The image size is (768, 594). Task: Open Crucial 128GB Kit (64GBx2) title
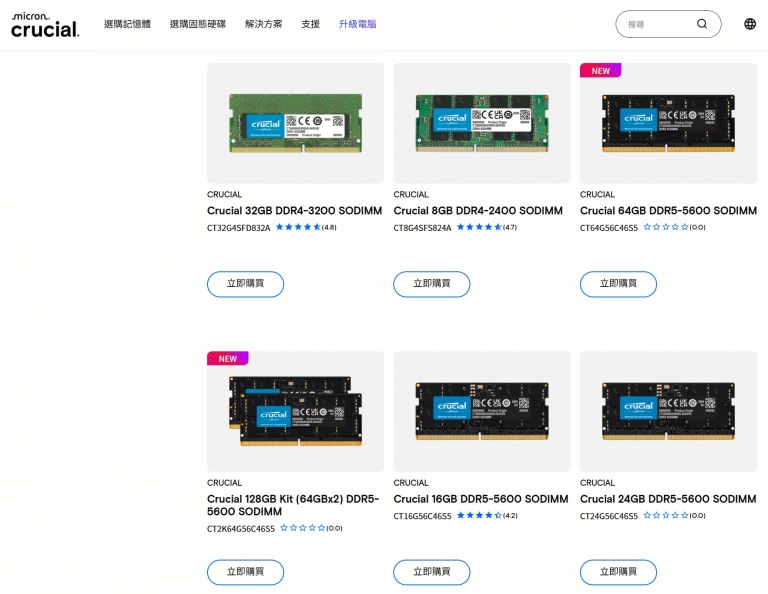point(293,505)
